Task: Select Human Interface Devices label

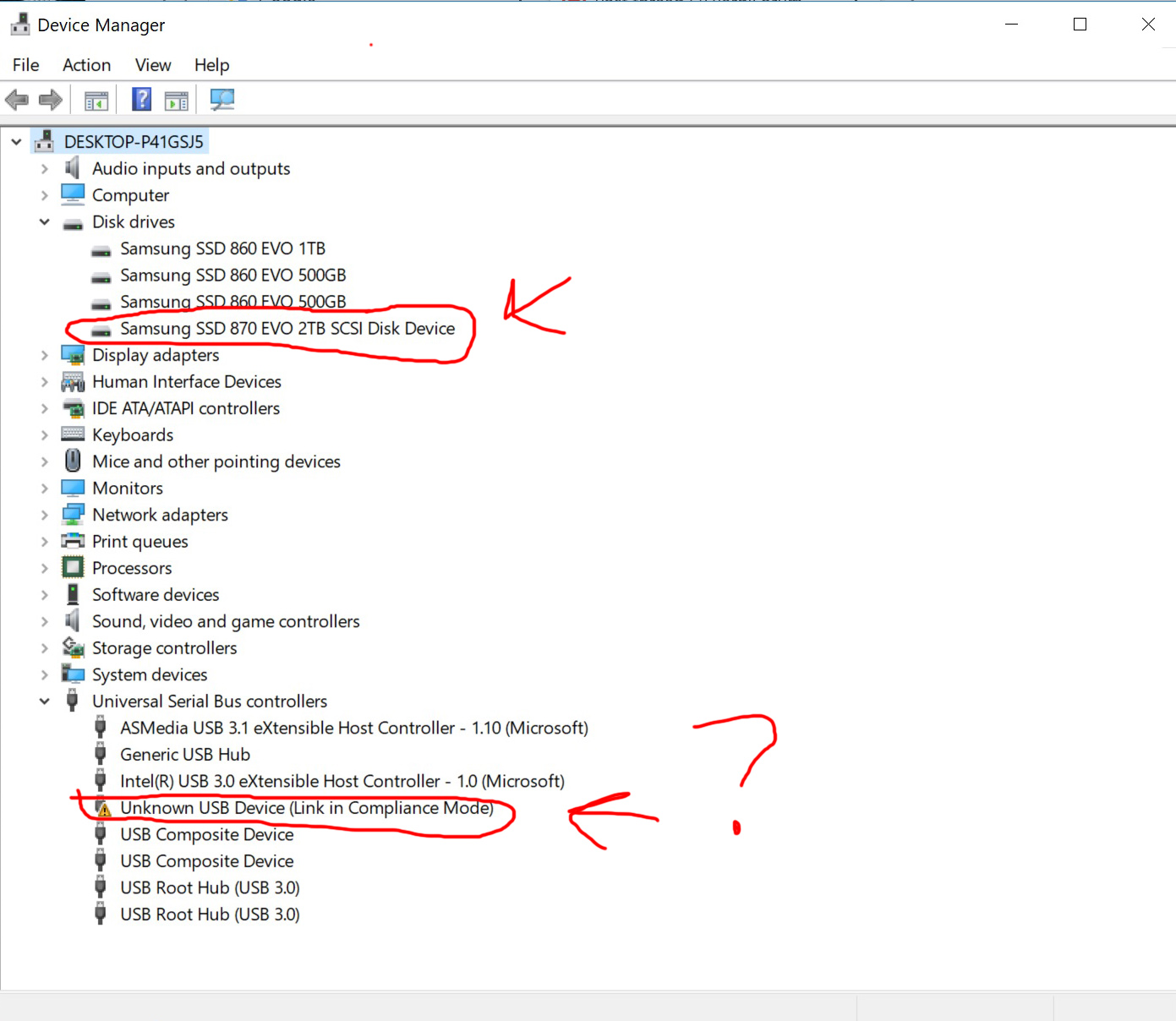Action: [x=187, y=381]
